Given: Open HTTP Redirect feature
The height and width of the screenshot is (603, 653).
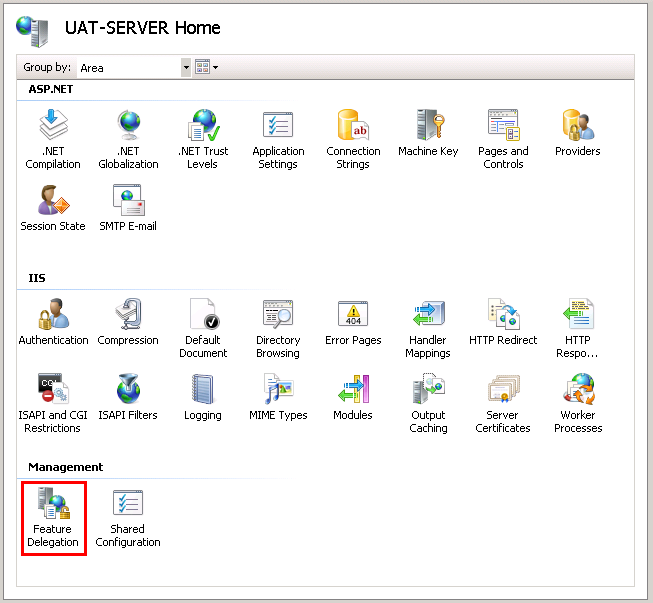Looking at the screenshot, I should 503,322.
